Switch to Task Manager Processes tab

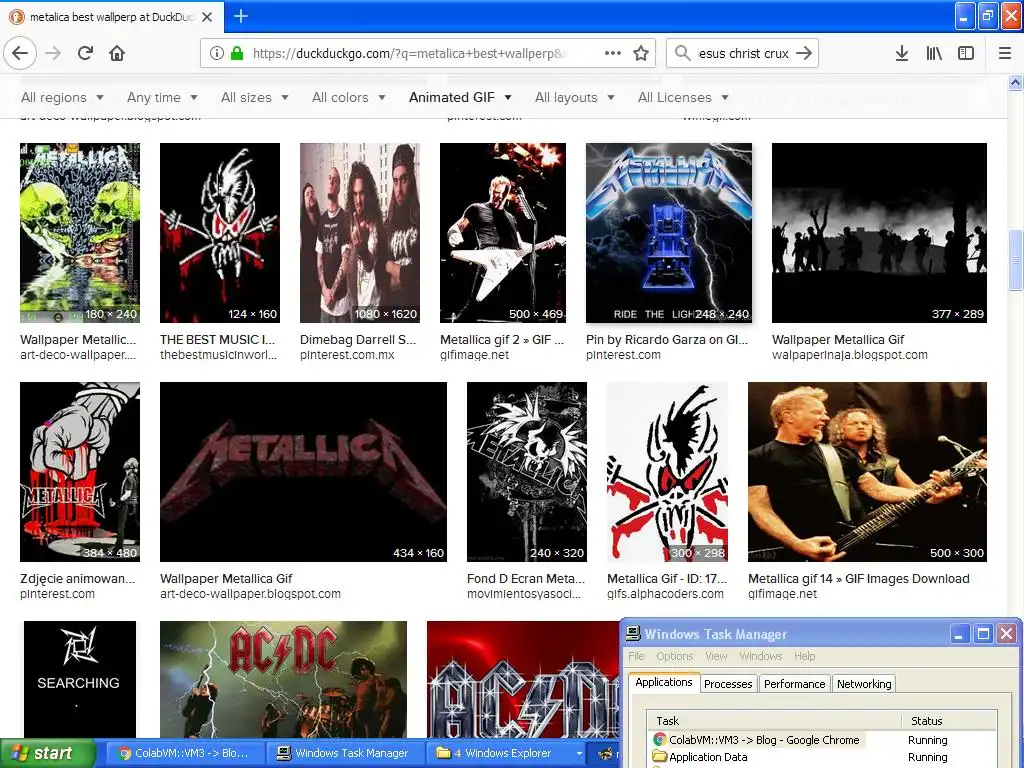(728, 684)
